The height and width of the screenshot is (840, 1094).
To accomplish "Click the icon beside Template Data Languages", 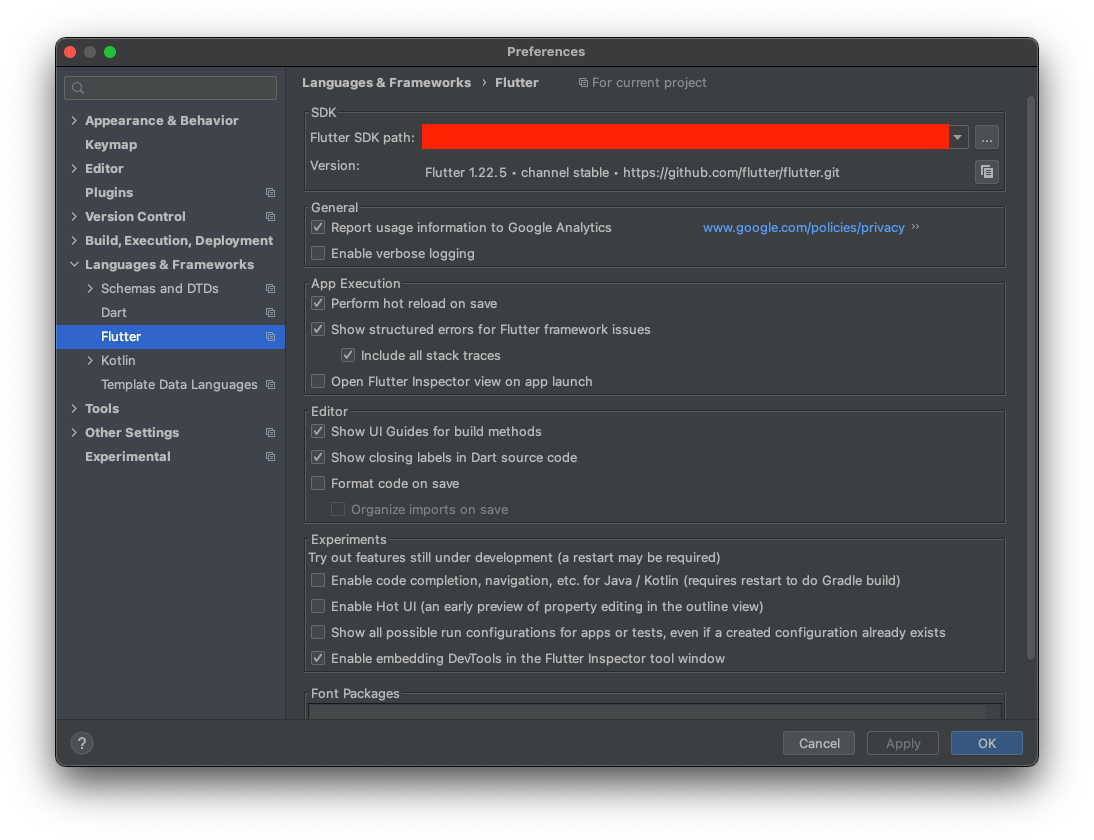I will pyautogui.click(x=270, y=384).
